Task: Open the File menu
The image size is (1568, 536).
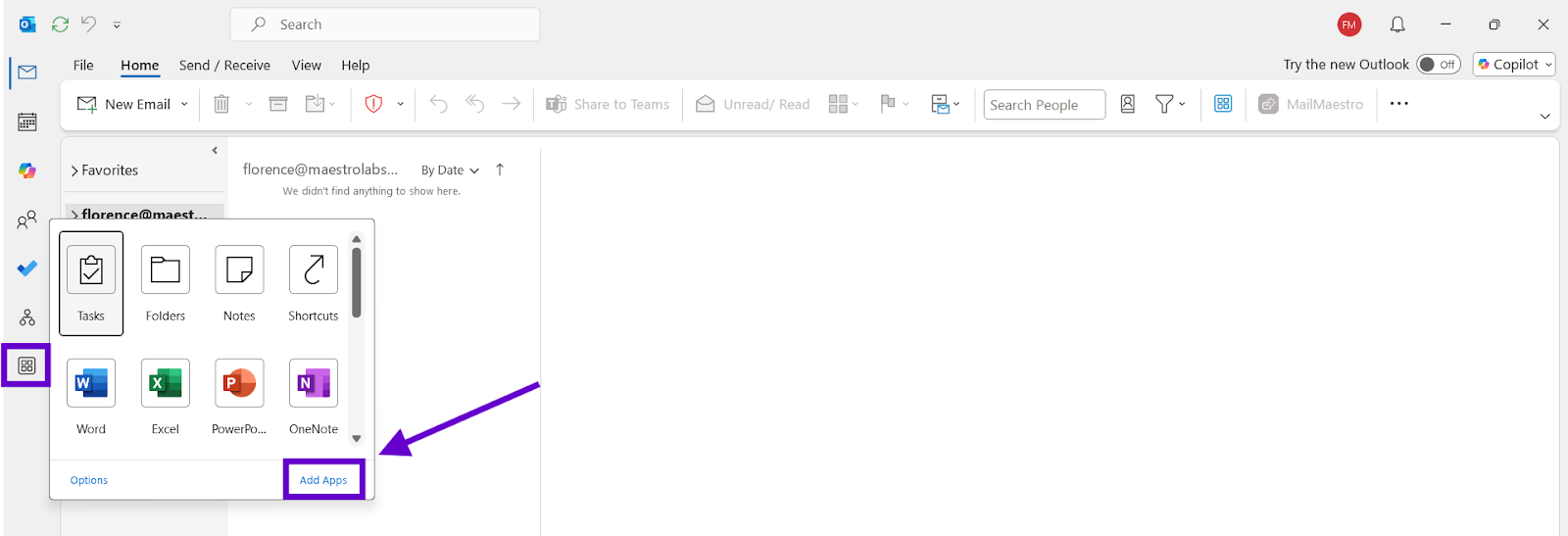Action: (x=83, y=66)
